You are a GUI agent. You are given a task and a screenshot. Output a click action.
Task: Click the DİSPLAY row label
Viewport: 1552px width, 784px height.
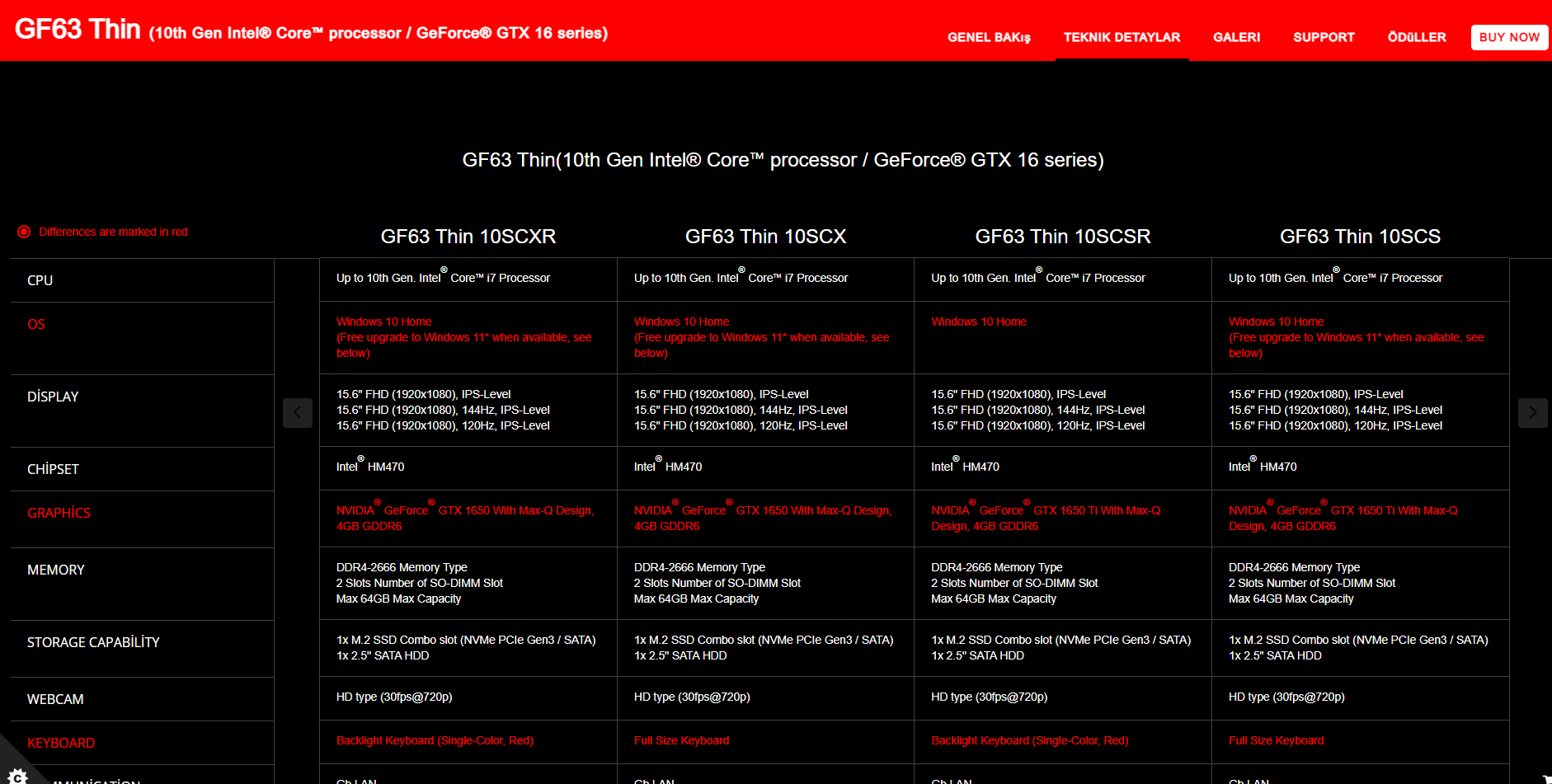tap(53, 397)
